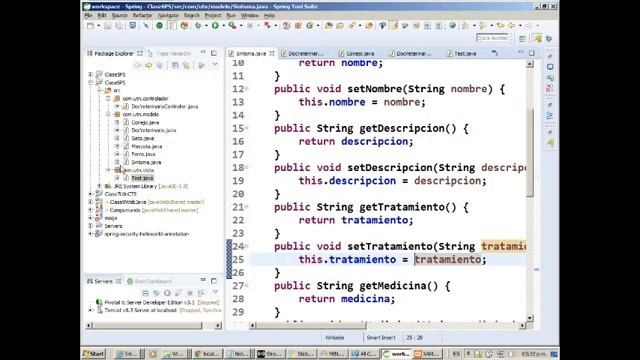Select Perro.java in Package Explorer
This screenshot has height=360, width=640.
(143, 154)
